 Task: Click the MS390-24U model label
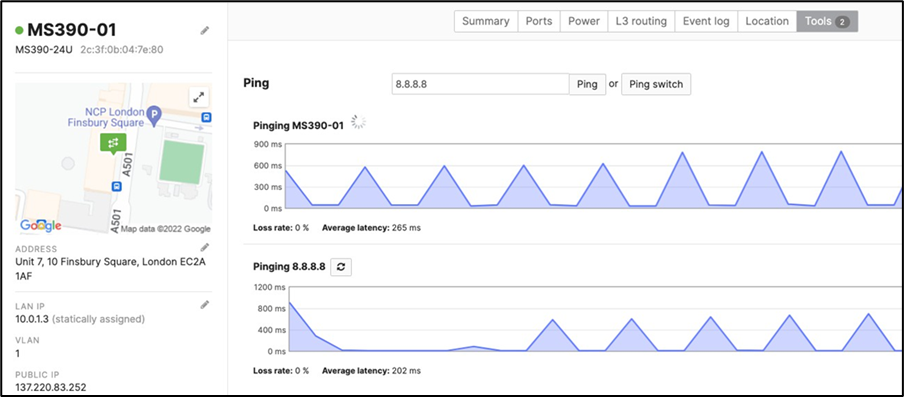(44, 50)
